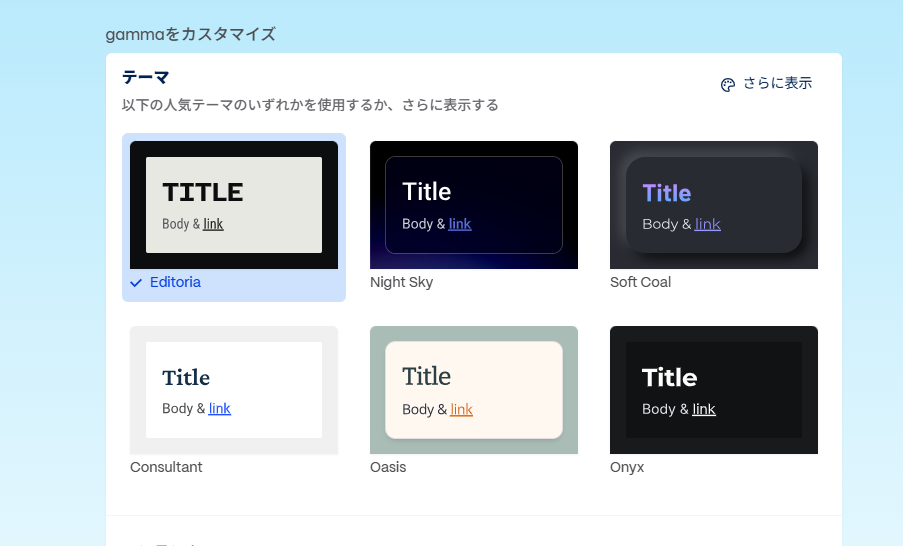
Task: Click the テーマ heading
Action: [145, 77]
